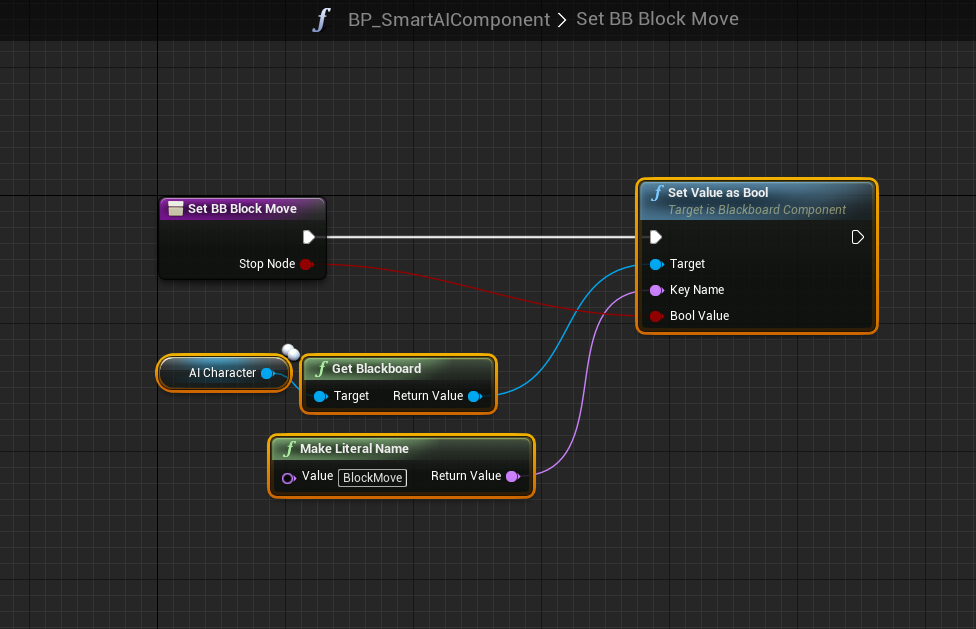The height and width of the screenshot is (629, 976).
Task: Click the Return Value pin on Make Literal Name
Action: point(513,477)
